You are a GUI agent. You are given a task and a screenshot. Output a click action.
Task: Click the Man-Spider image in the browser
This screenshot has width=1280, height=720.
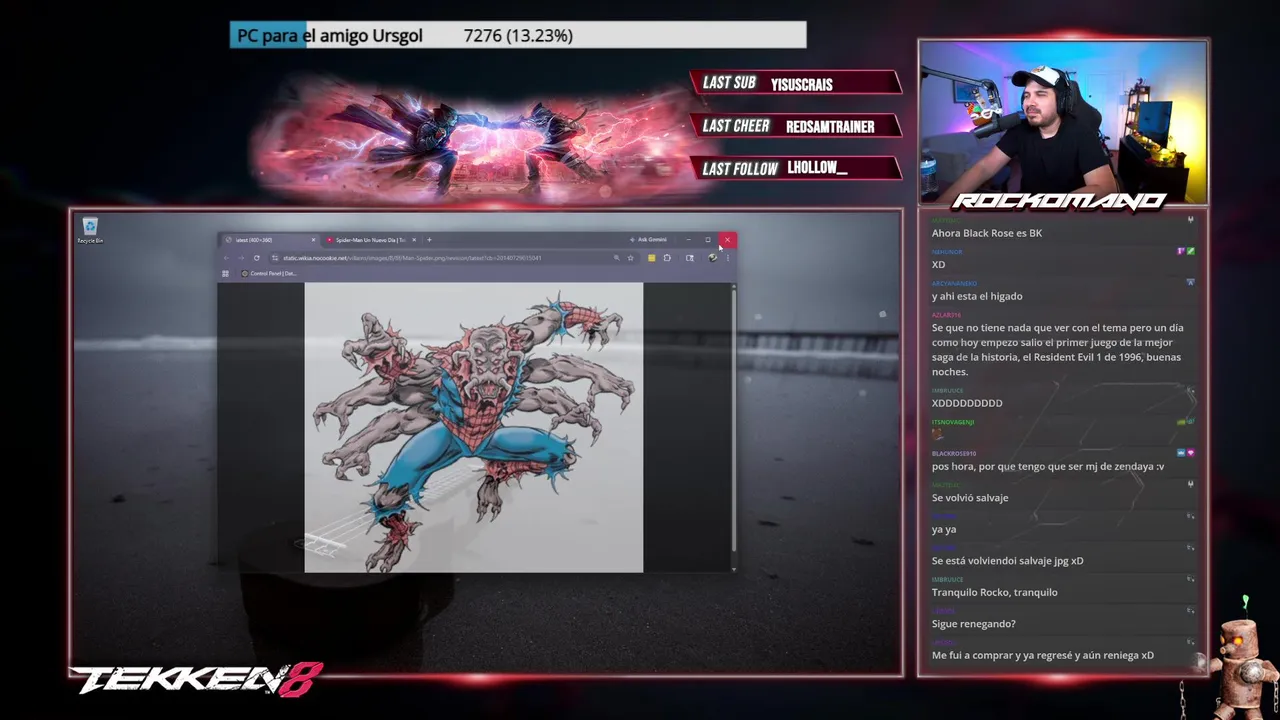pyautogui.click(x=474, y=427)
